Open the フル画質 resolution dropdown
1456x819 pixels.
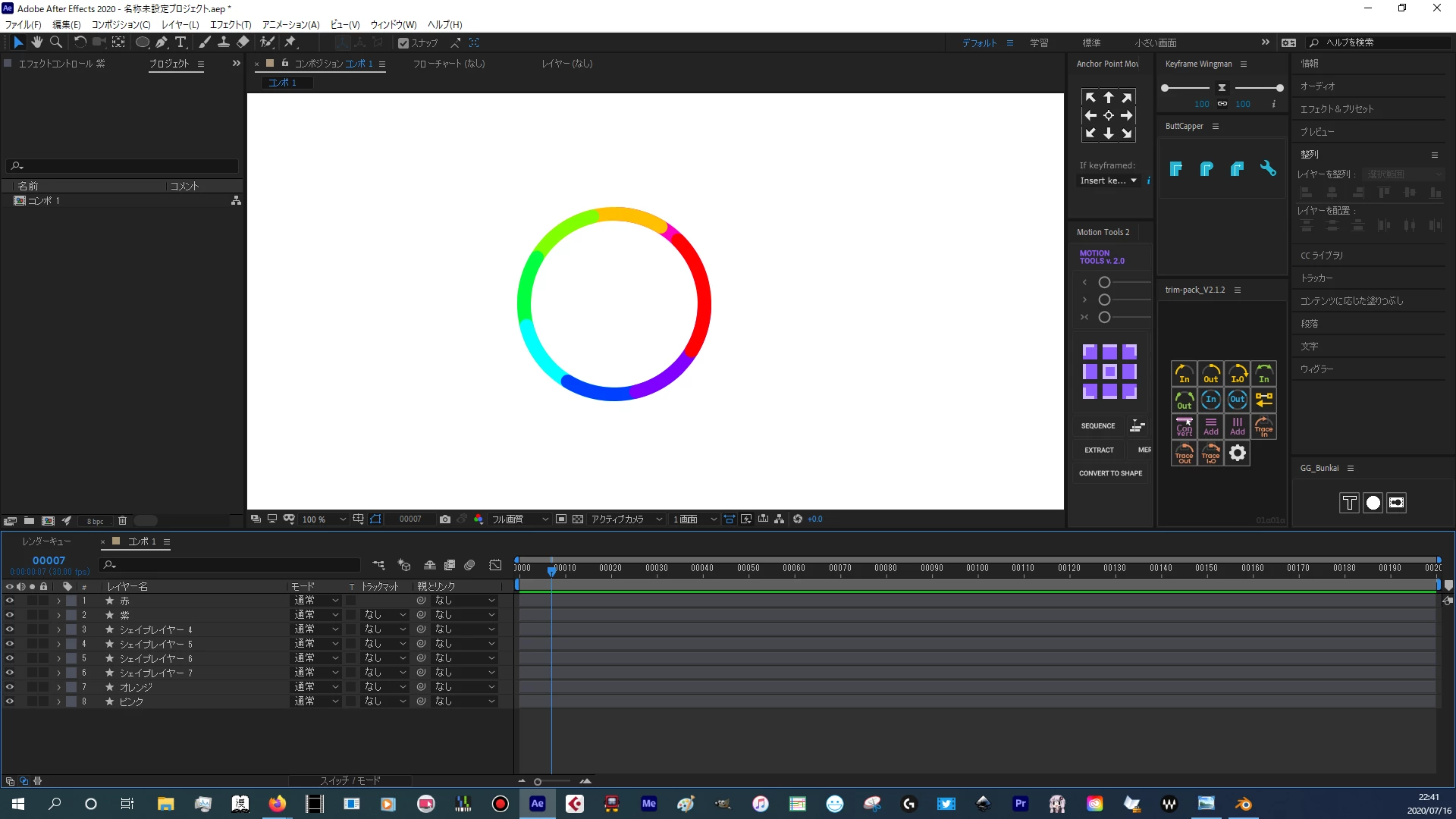pyautogui.click(x=519, y=519)
